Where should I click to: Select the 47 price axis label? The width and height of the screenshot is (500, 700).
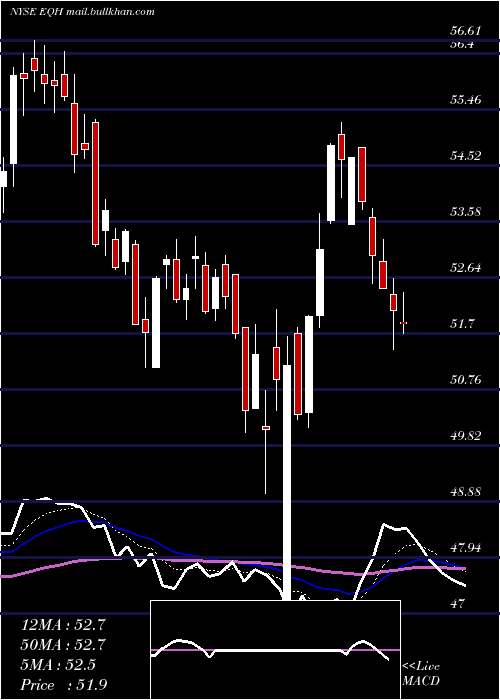[x=457, y=604]
